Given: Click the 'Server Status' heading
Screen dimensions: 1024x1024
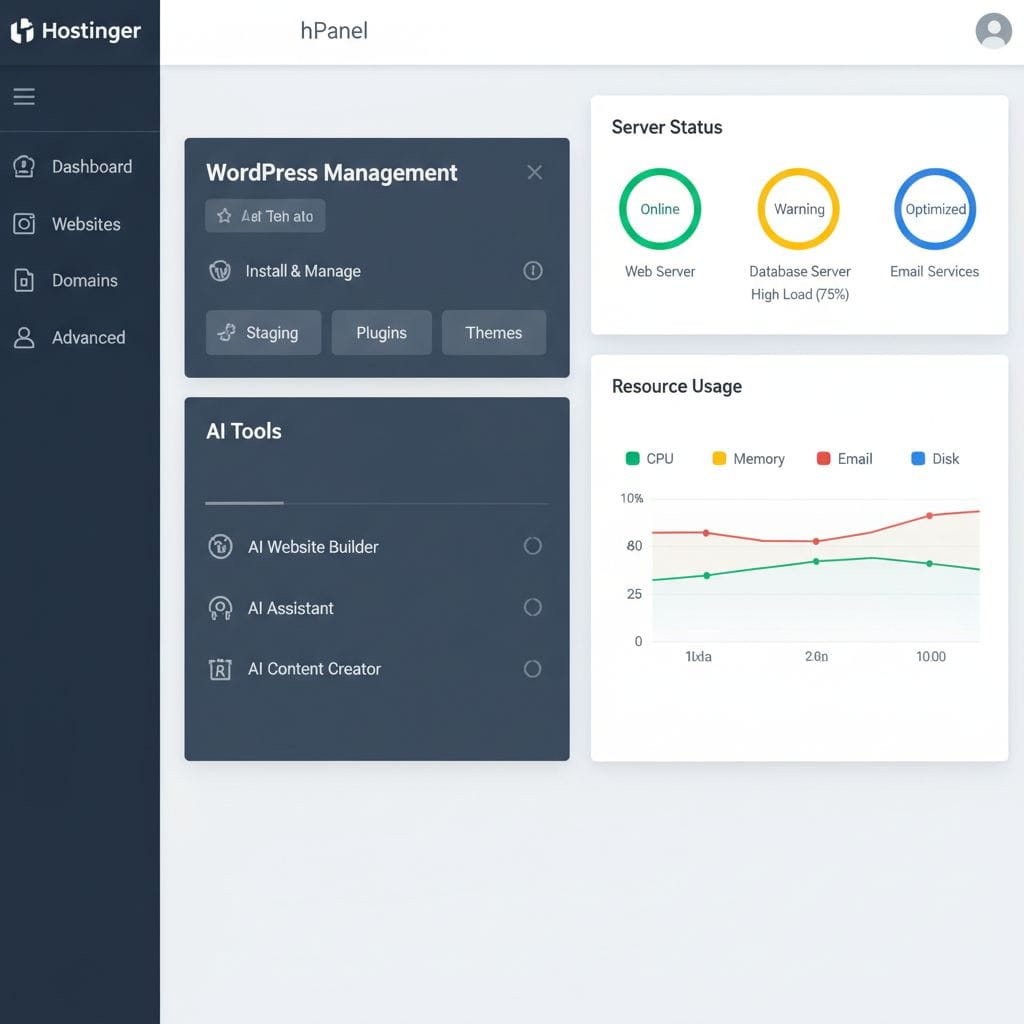Looking at the screenshot, I should (667, 127).
